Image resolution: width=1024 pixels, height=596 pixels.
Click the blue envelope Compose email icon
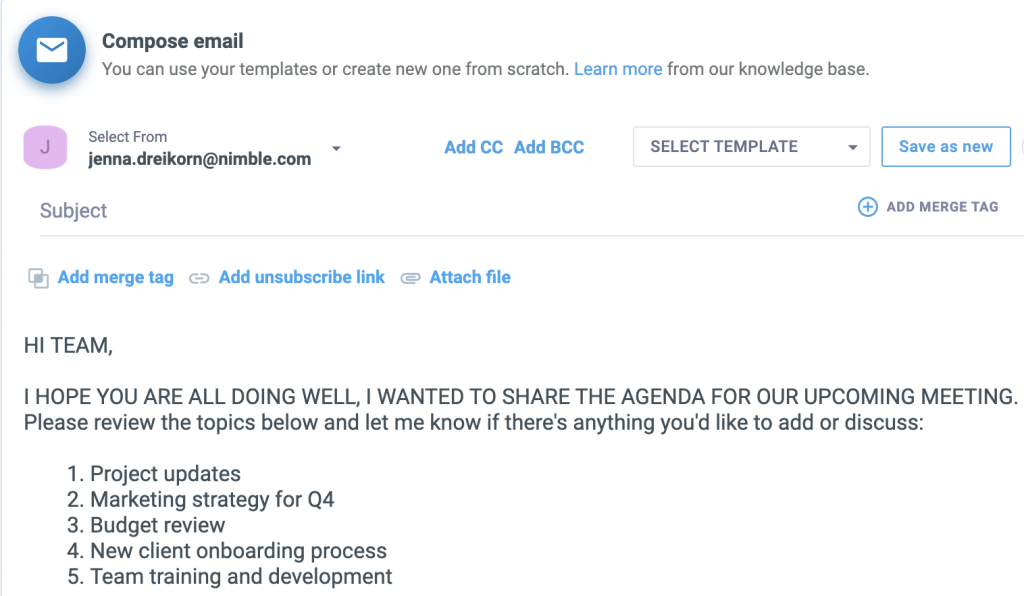(x=51, y=51)
